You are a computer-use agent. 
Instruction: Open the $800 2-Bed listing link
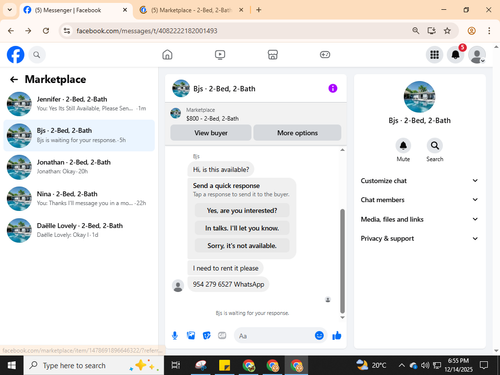tap(212, 118)
